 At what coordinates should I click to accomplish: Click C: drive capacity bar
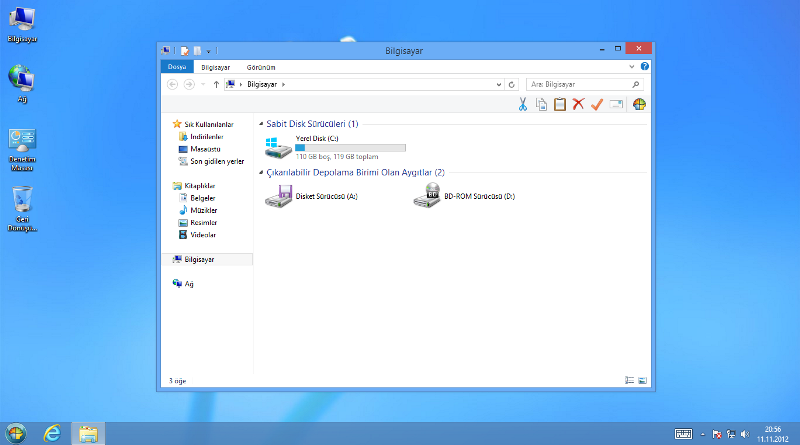tap(351, 147)
